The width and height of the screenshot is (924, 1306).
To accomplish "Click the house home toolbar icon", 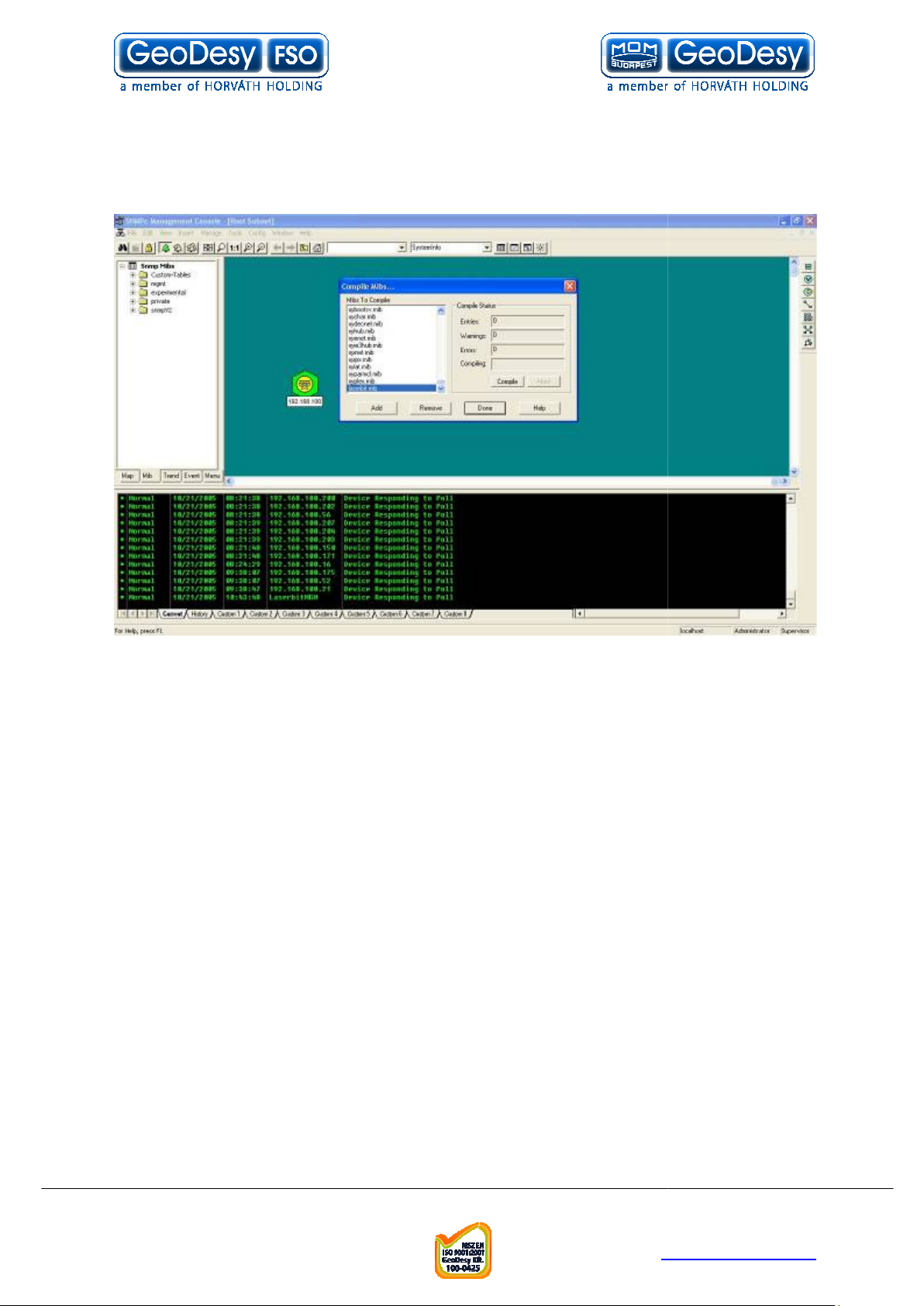I will pos(318,248).
